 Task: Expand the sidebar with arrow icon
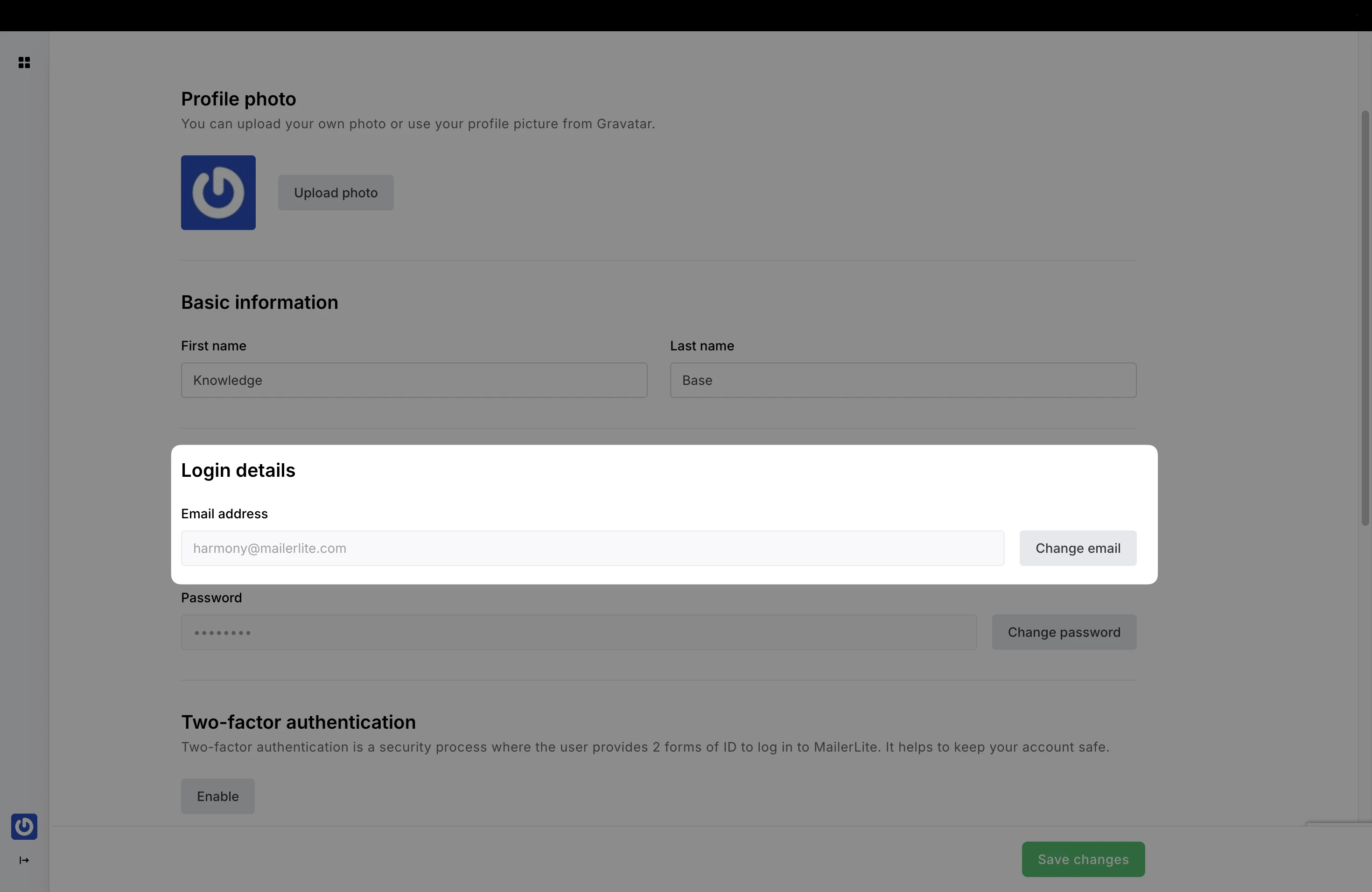(x=24, y=860)
